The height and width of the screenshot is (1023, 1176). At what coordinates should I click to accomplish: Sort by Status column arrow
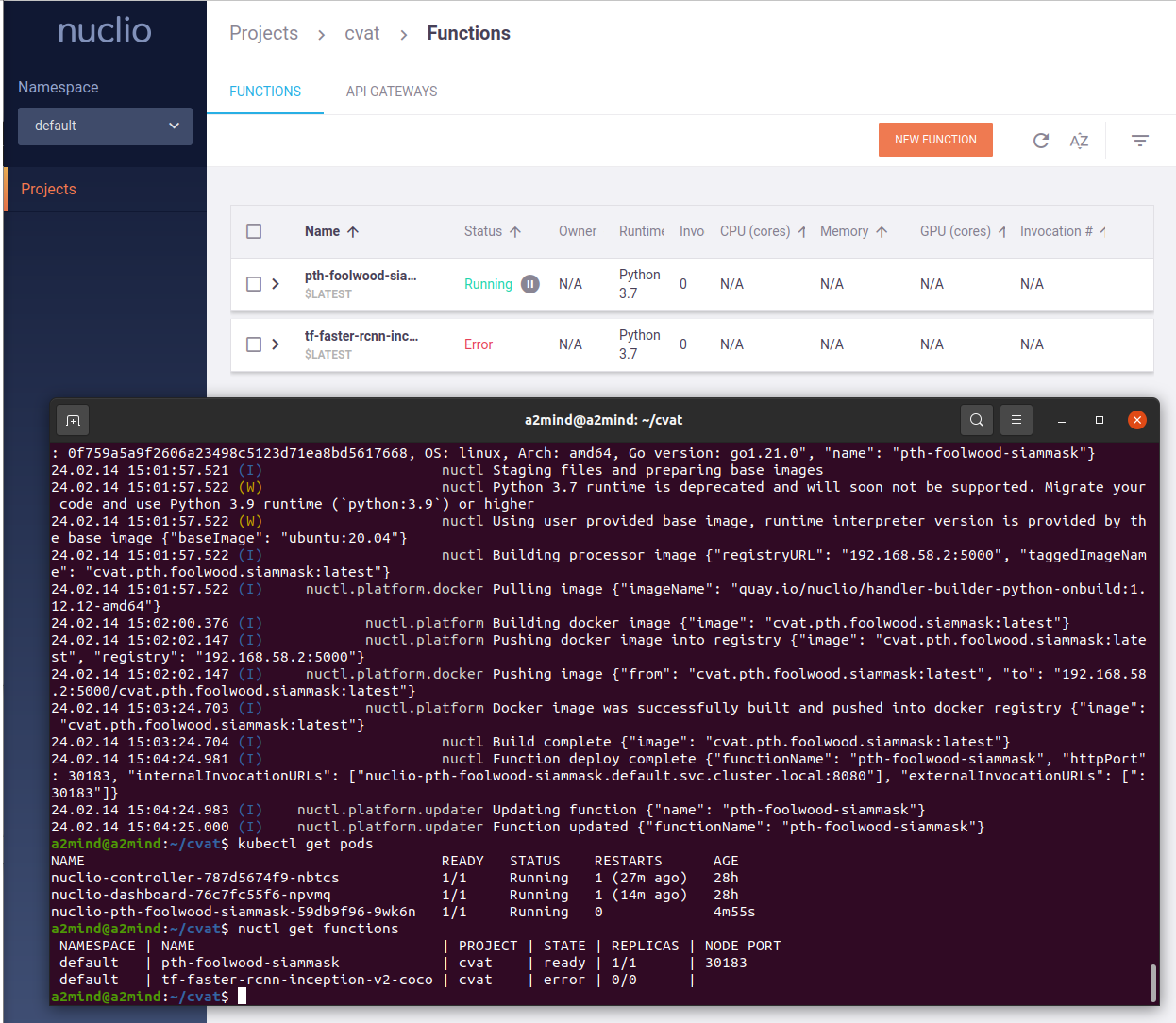point(515,231)
